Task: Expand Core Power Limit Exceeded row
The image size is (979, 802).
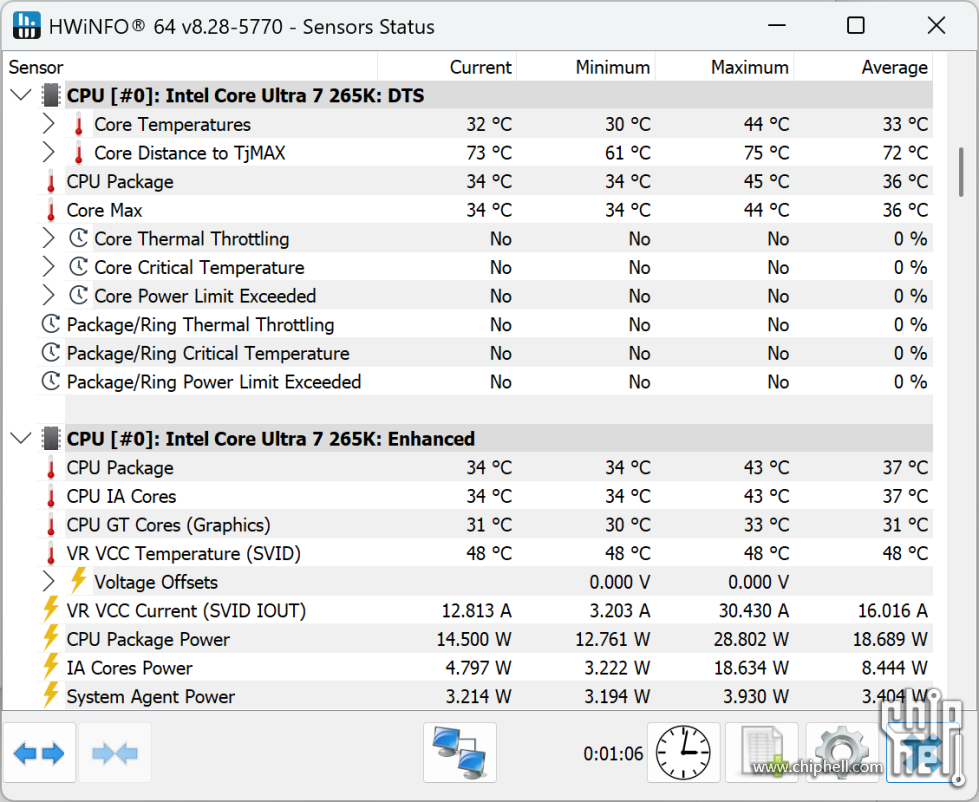Action: pos(48,296)
